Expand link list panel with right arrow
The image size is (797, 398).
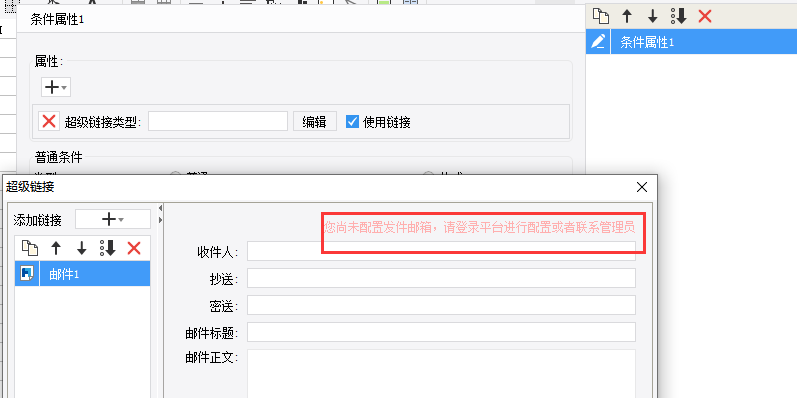pos(161,220)
